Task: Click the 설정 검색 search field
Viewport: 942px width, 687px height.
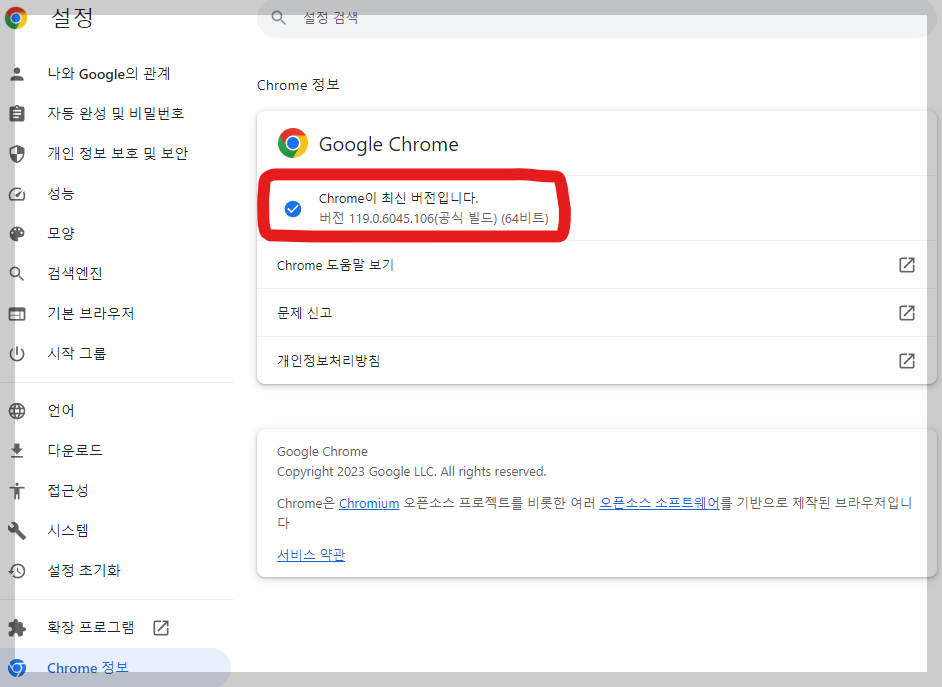Action: coord(597,18)
